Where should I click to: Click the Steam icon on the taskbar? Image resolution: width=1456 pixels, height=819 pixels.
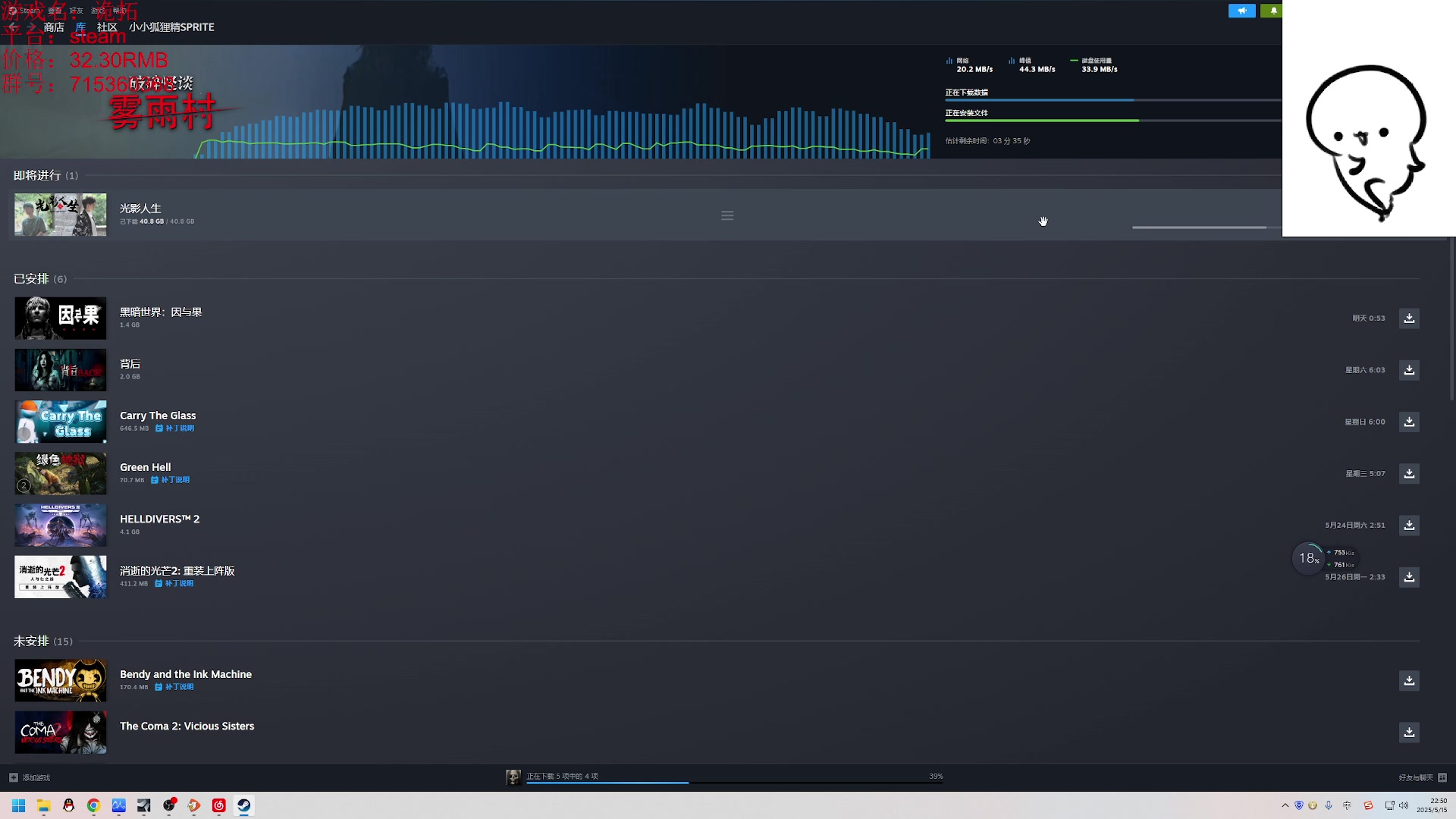[x=244, y=805]
